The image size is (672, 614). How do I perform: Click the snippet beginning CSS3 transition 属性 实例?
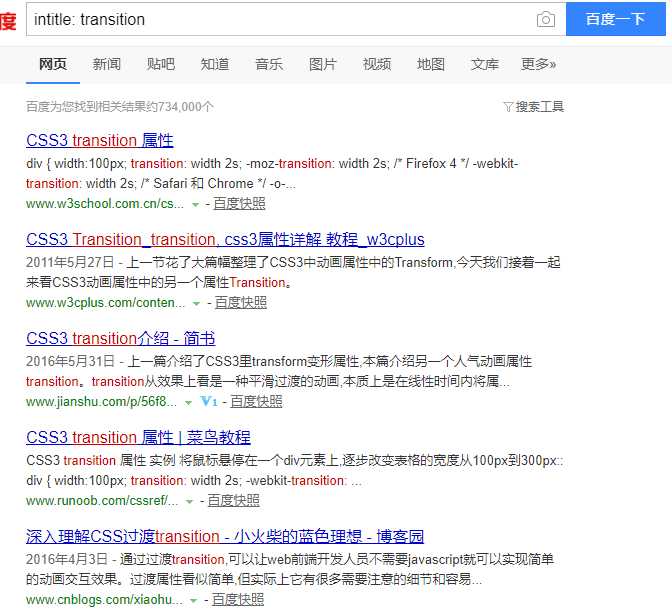(x=295, y=470)
